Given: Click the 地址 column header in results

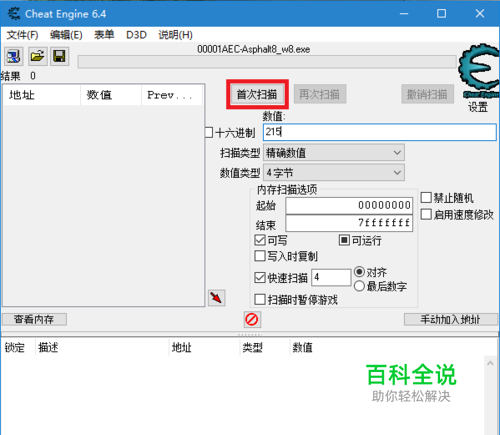Looking at the screenshot, I should (42, 95).
